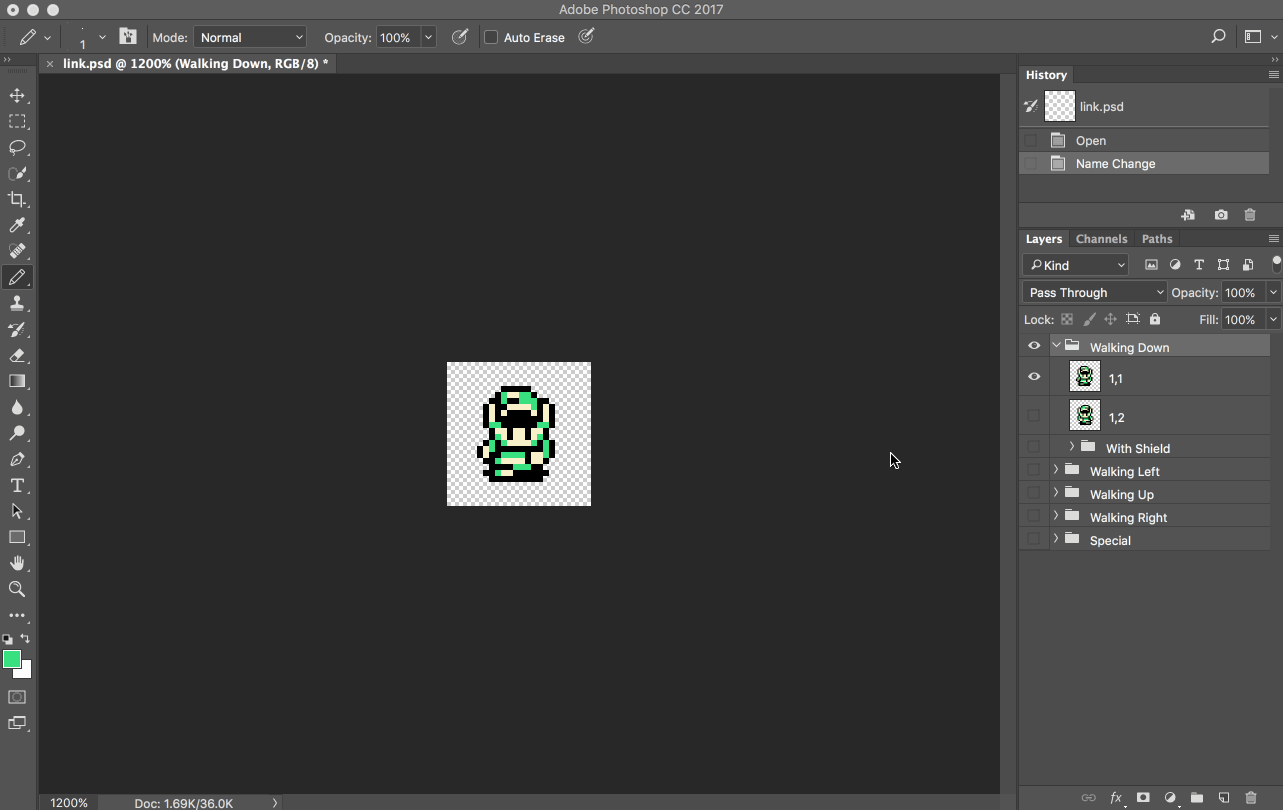Open the brush settings panel icon
This screenshot has height=810, width=1283.
pyautogui.click(x=128, y=37)
